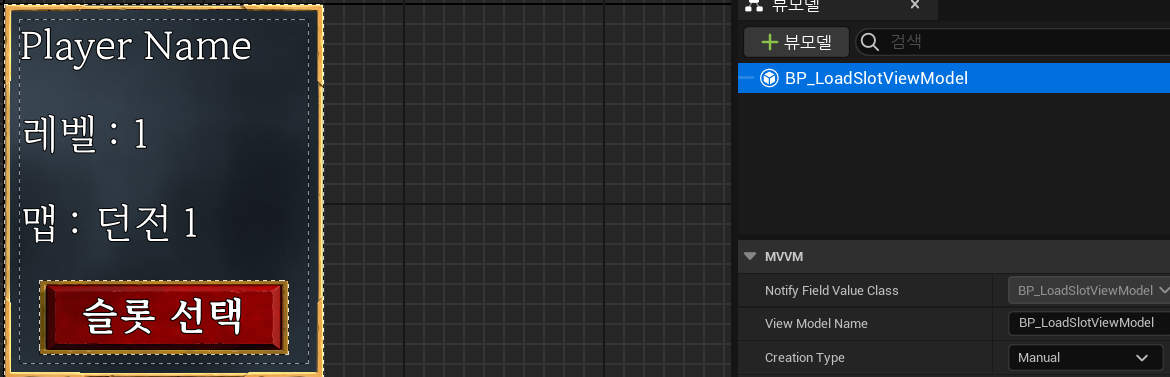Collapse the MVVM section
This screenshot has height=377, width=1170.
tap(750, 256)
